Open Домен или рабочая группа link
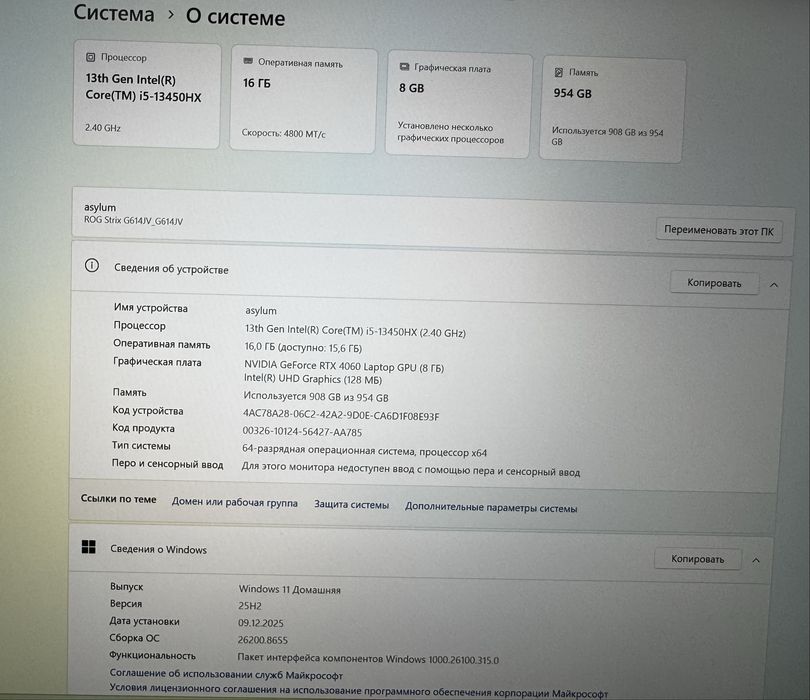The image size is (810, 700). (235, 502)
